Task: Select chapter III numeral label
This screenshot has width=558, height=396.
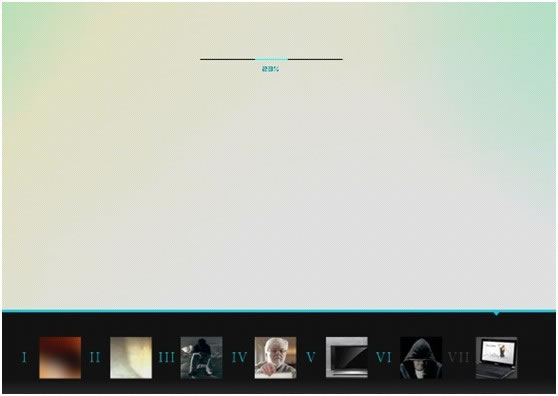Action: [x=167, y=357]
